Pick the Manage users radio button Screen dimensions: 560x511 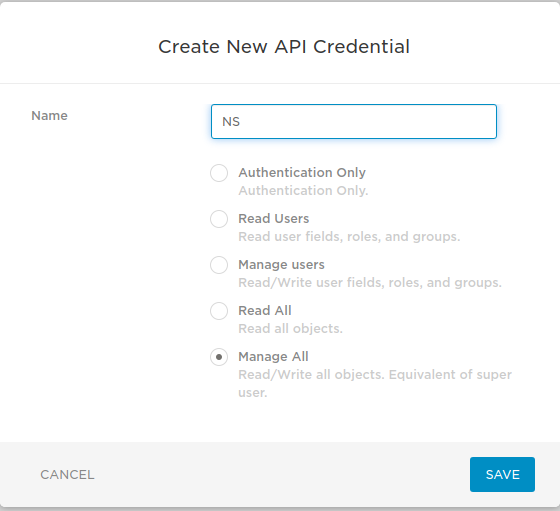pos(219,265)
